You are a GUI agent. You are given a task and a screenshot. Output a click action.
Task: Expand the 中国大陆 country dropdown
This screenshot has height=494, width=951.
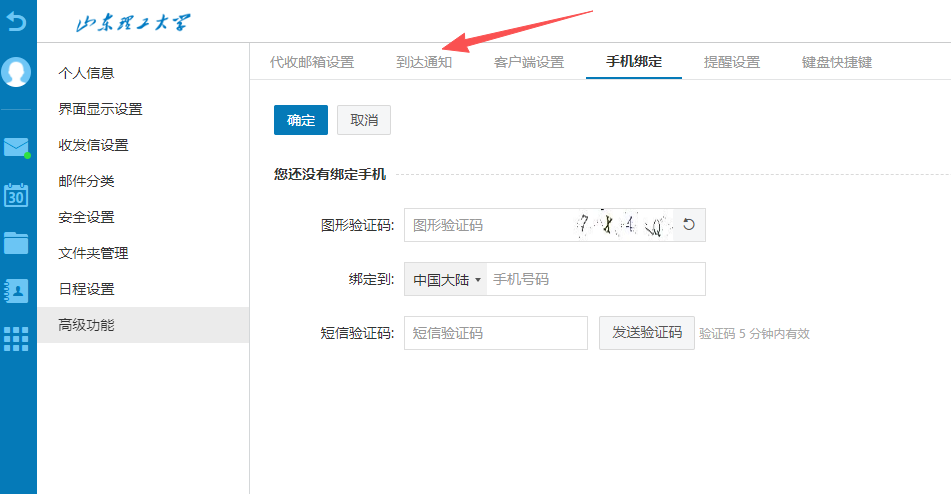(446, 279)
